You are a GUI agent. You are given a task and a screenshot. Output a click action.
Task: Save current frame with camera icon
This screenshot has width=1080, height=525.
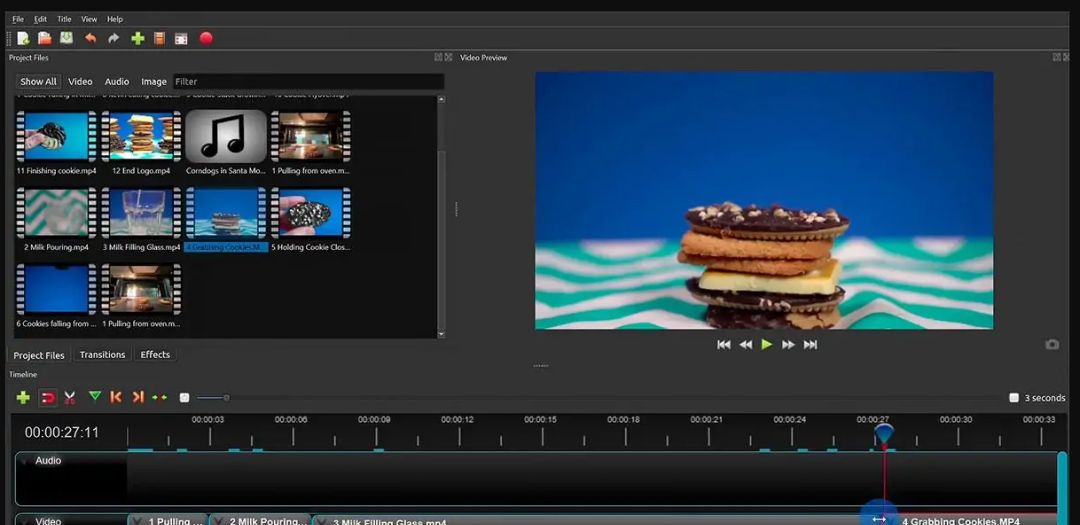(1052, 344)
